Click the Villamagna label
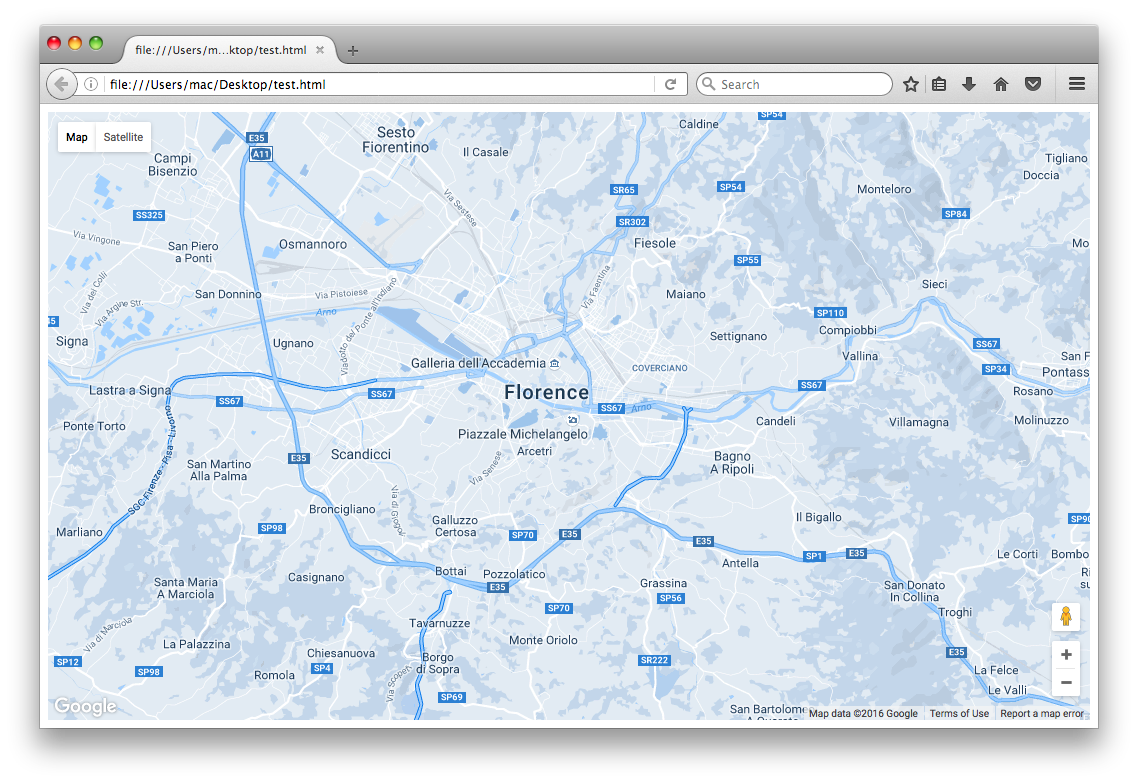 pos(919,422)
